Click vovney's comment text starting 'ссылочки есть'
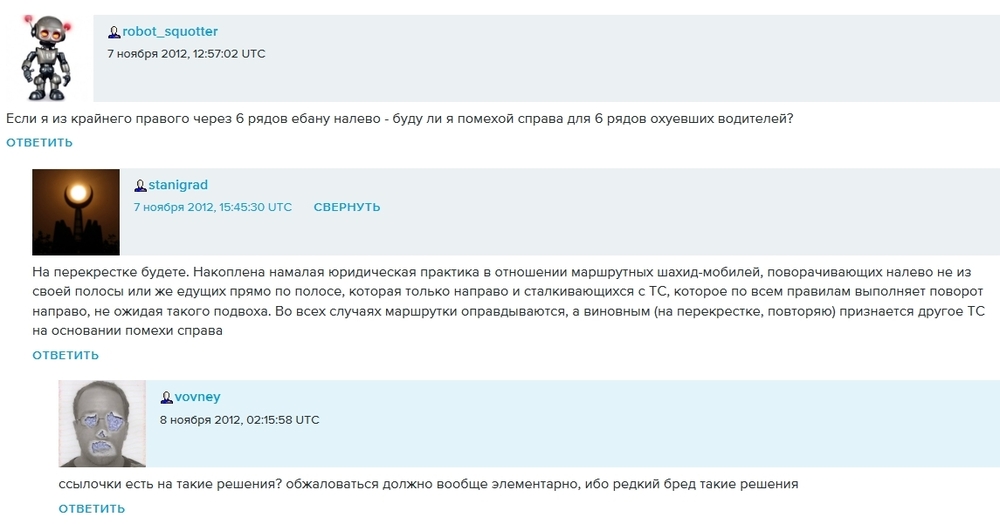The image size is (1000, 524). [x=428, y=484]
